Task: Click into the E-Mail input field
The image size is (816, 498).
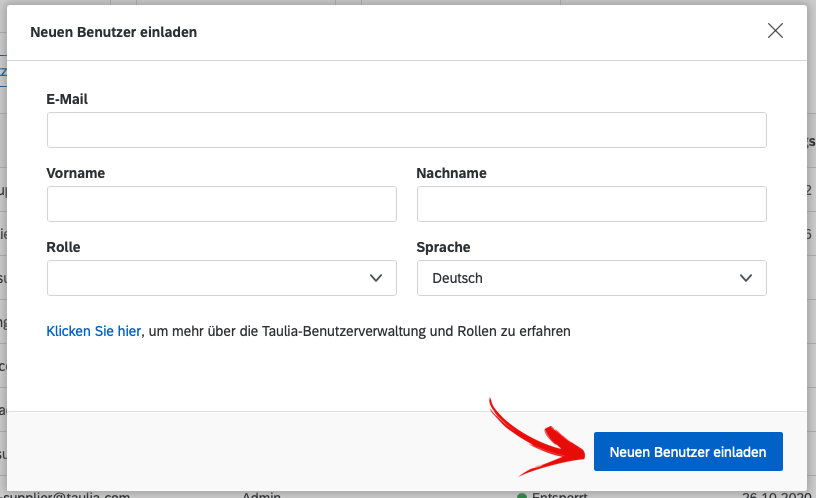Action: point(406,130)
